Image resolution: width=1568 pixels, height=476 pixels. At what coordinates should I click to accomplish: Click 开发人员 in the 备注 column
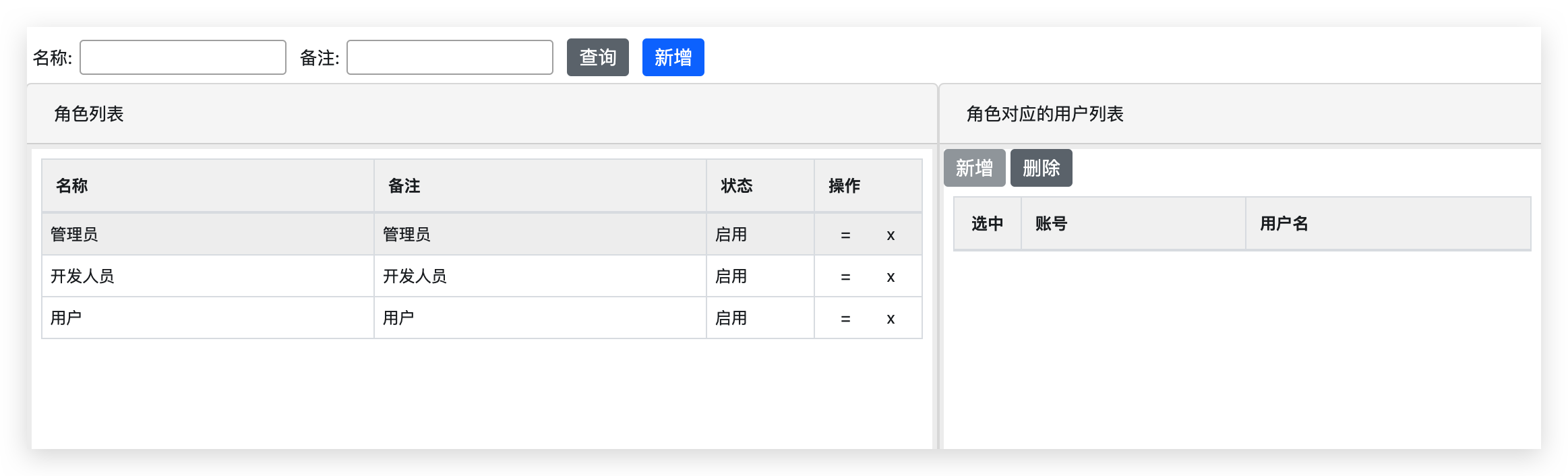(415, 276)
